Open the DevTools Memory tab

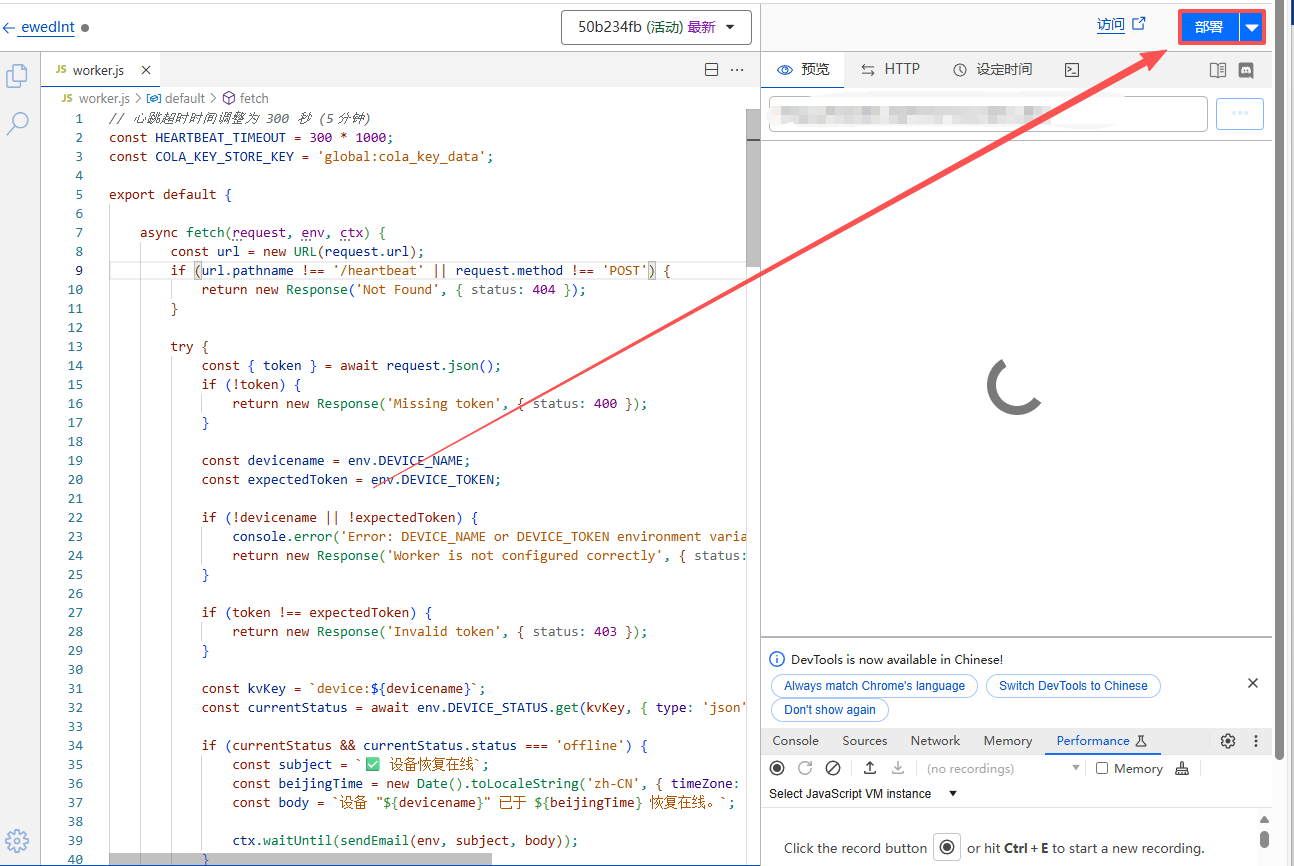(x=1007, y=741)
